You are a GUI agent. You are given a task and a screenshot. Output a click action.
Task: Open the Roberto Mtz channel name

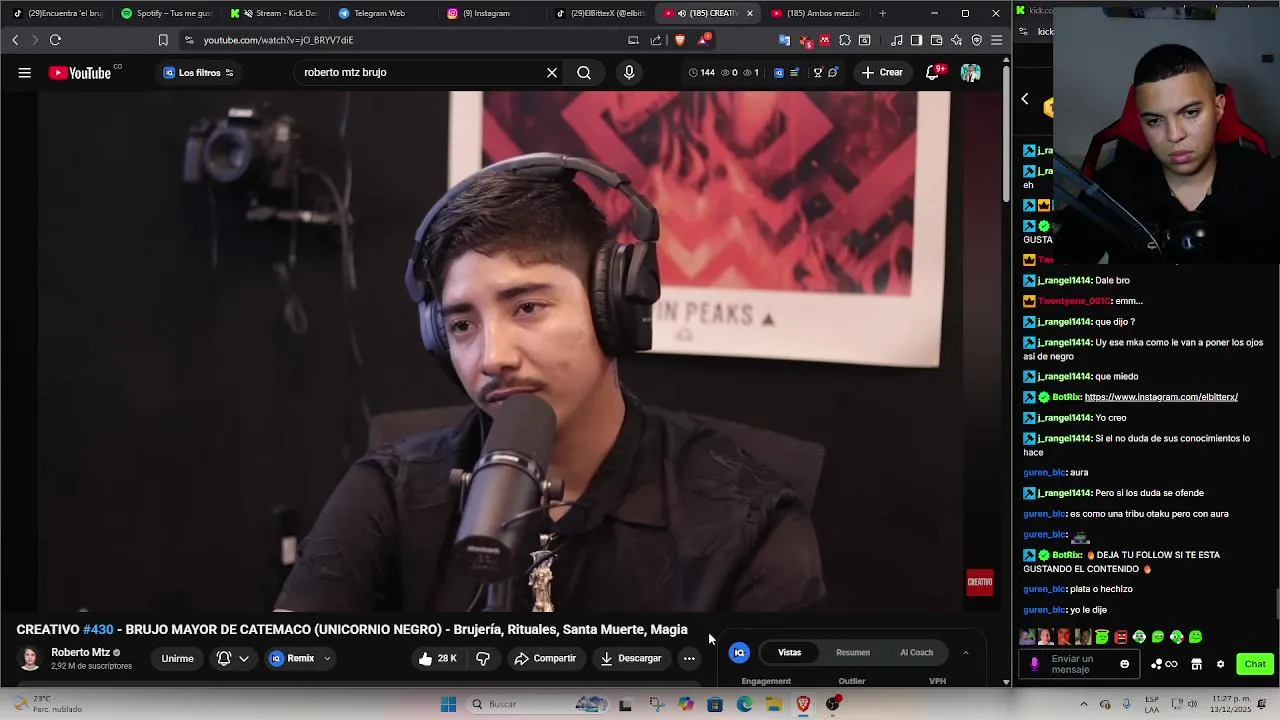tap(80, 652)
